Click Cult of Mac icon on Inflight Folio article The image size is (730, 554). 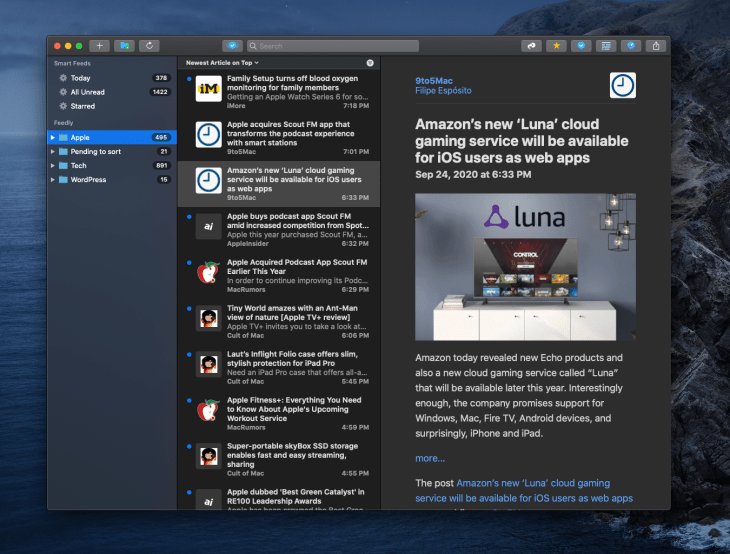pyautogui.click(x=208, y=364)
